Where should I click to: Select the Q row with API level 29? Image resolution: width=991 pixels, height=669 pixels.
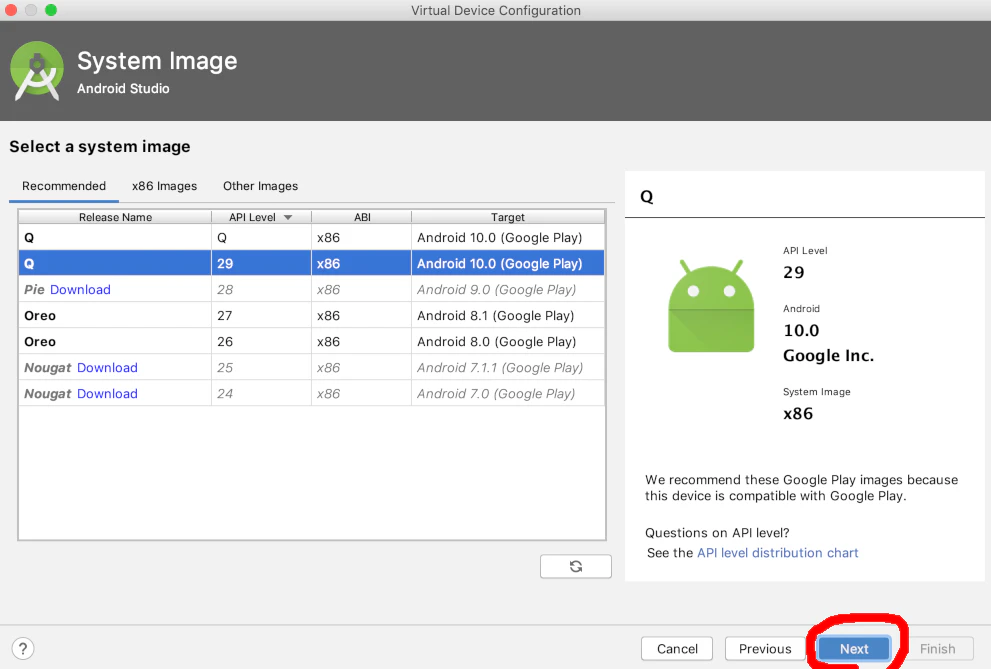point(312,263)
